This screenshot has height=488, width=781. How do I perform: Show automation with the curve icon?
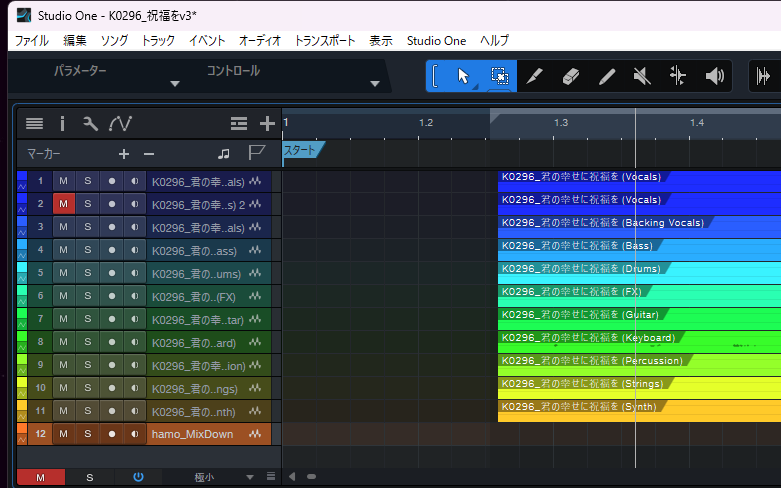tap(120, 124)
